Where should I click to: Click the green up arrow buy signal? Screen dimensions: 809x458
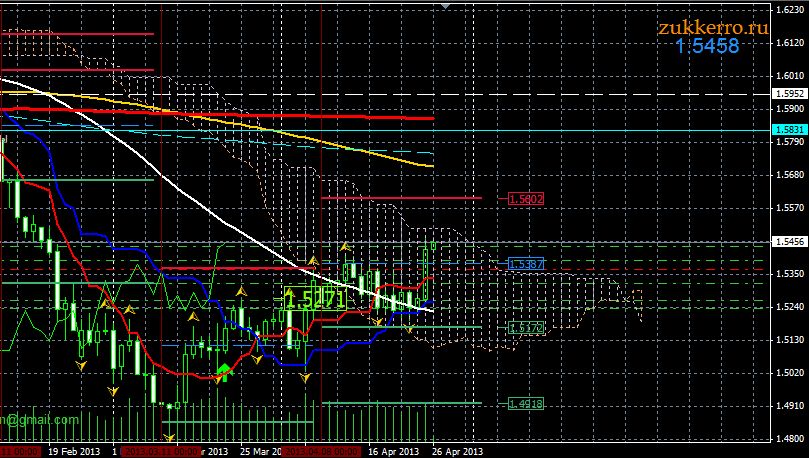[223, 372]
